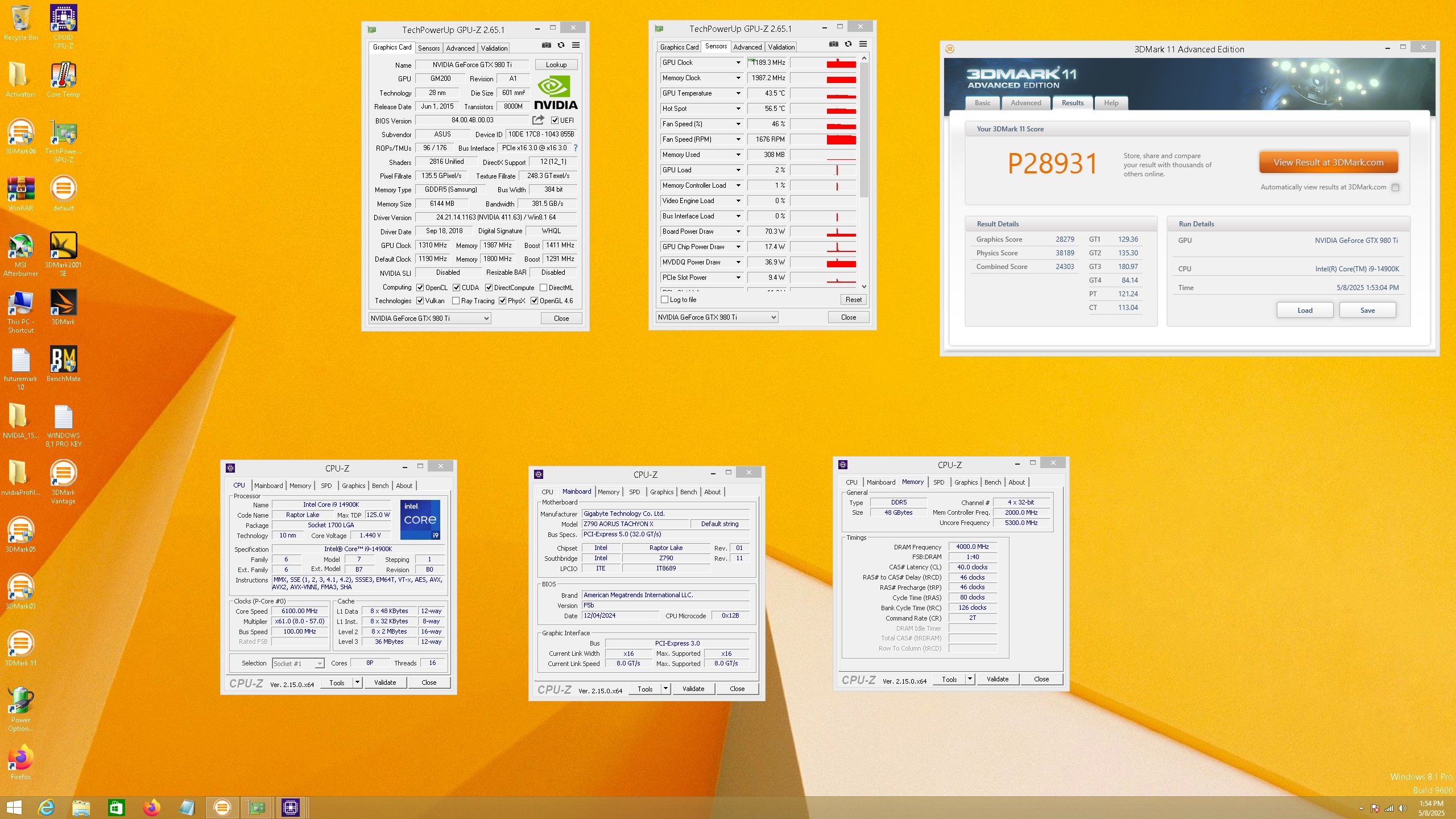Click View Result at 3DMark.com button
Viewport: 1456px width, 819px height.
tap(1328, 162)
